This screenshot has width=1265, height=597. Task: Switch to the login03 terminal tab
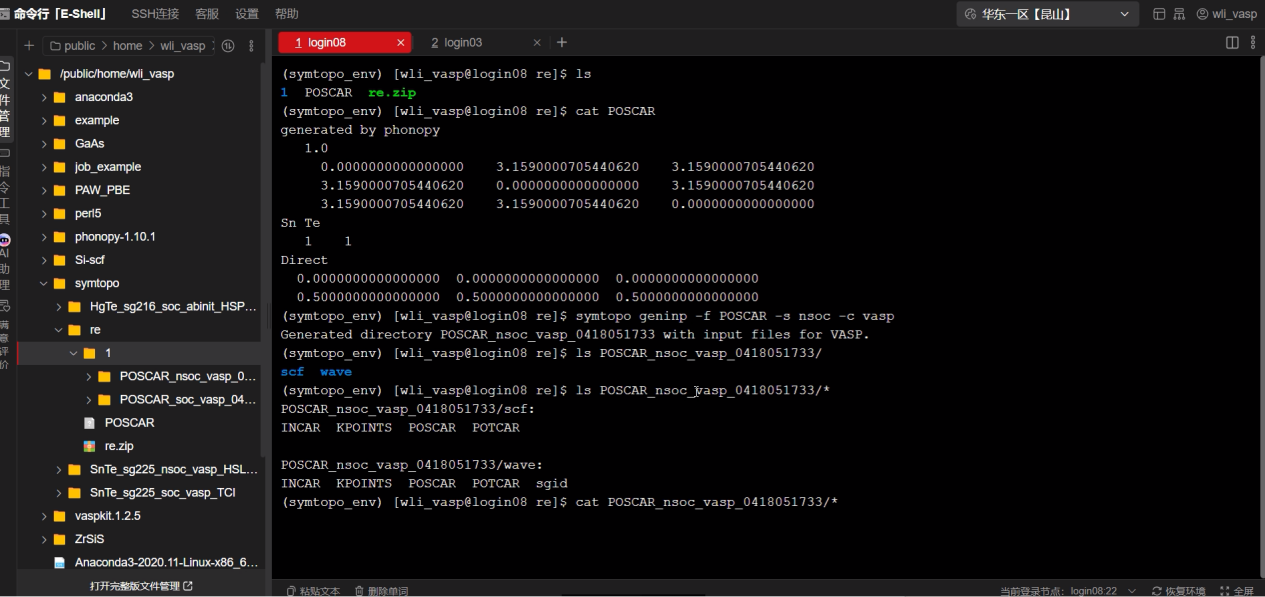463,43
